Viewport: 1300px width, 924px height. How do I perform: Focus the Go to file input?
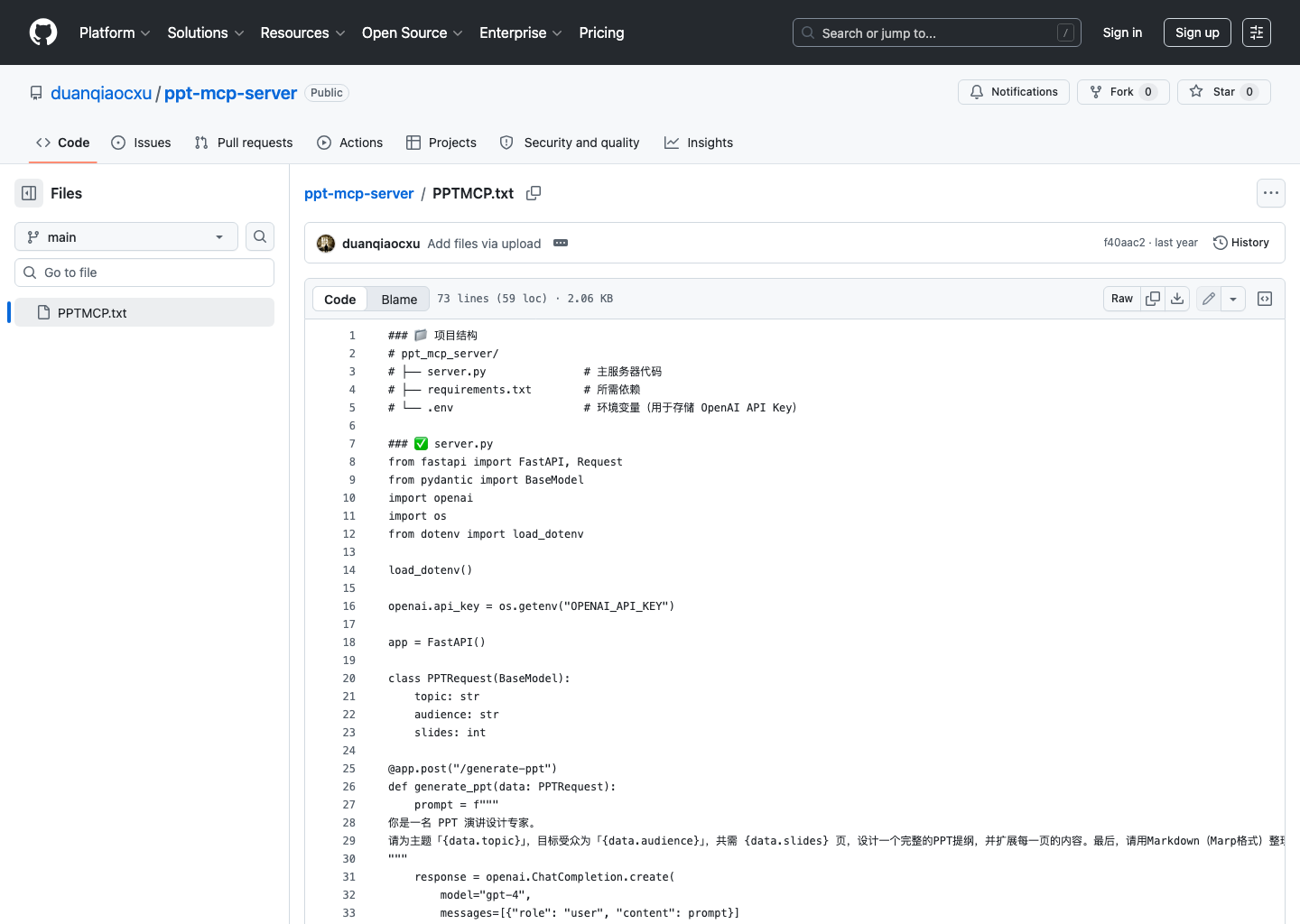click(144, 273)
